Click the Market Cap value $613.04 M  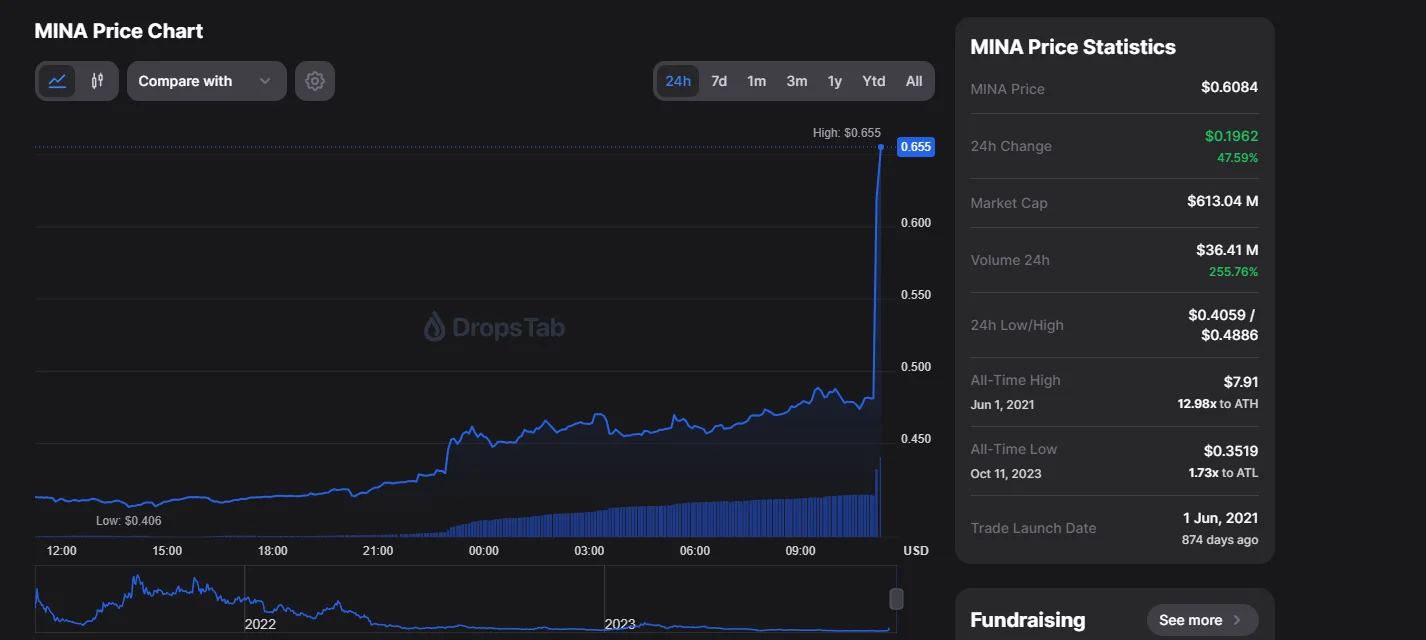[1223, 202]
